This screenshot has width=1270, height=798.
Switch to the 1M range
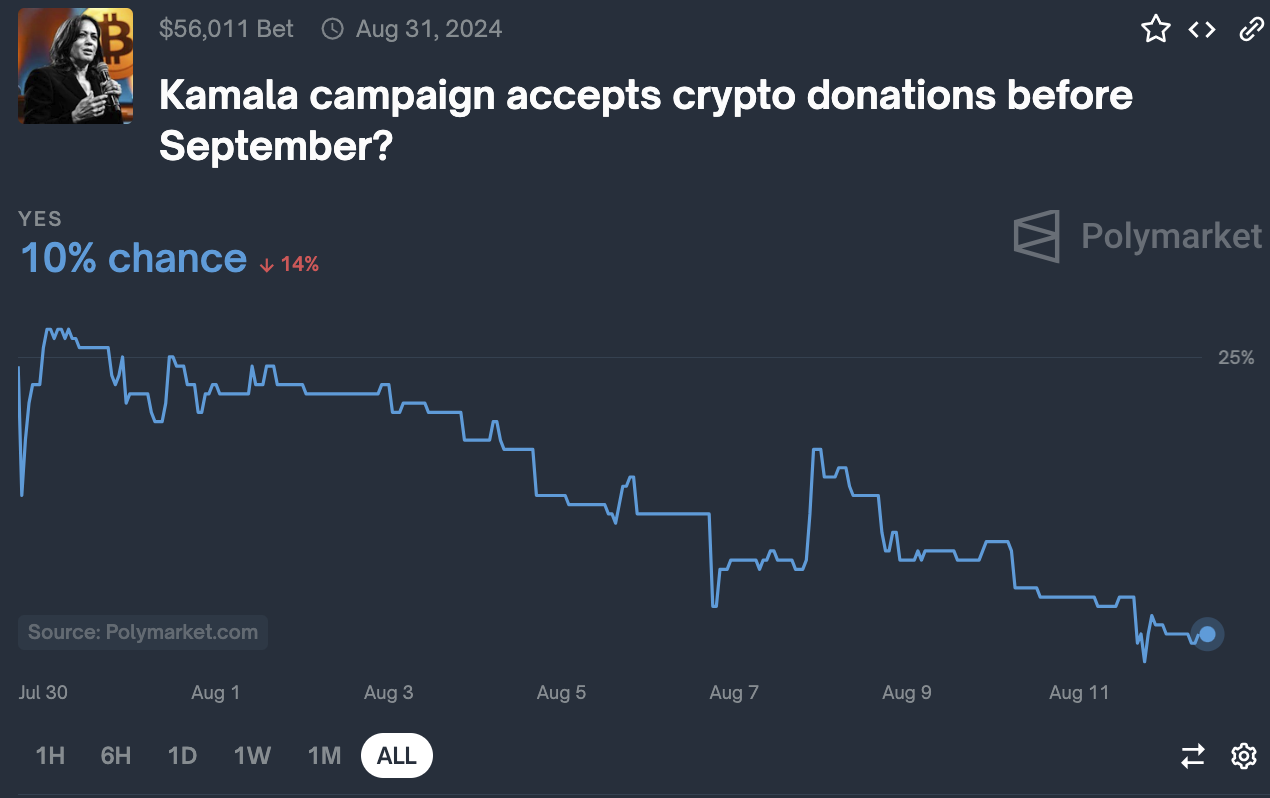324,756
